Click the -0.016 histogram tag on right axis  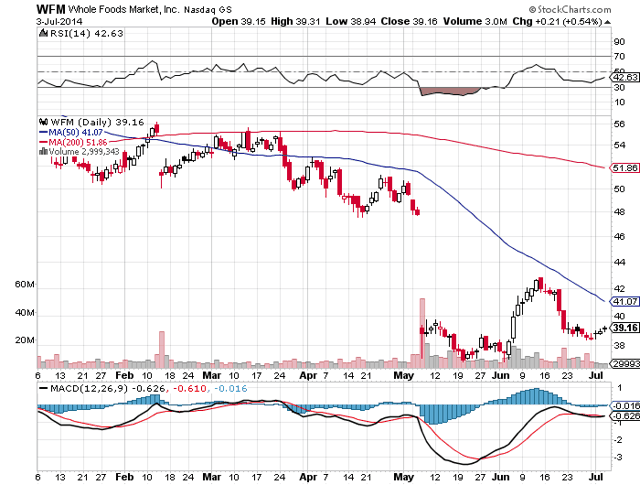[x=625, y=405]
